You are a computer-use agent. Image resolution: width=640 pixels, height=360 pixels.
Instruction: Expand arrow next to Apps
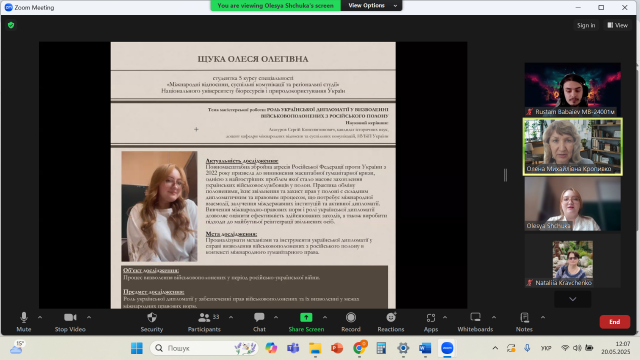(445, 317)
